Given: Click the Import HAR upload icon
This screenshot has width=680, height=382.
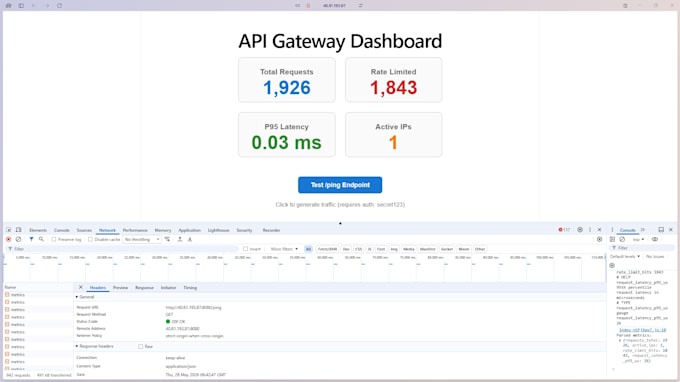Looking at the screenshot, I should pyautogui.click(x=180, y=239).
